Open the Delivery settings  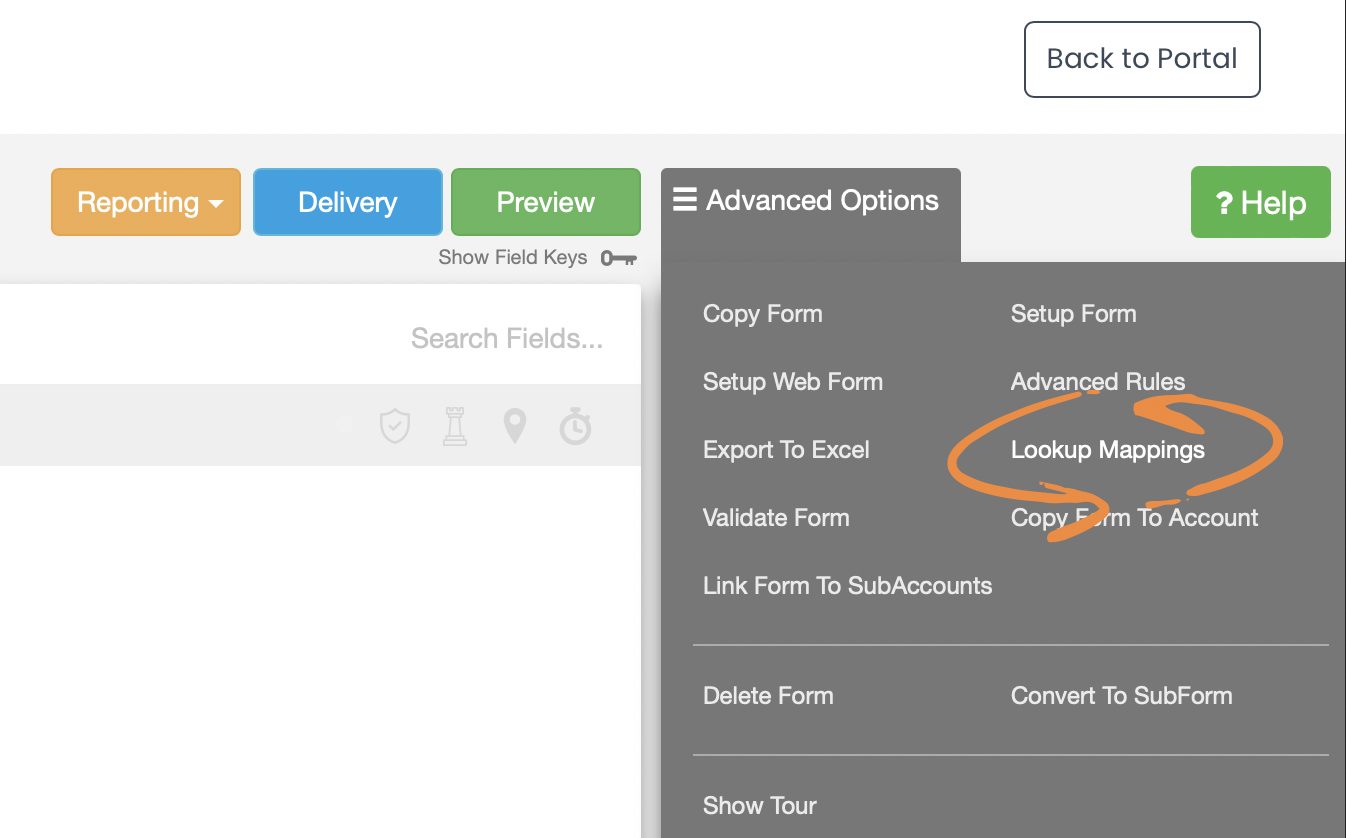347,202
